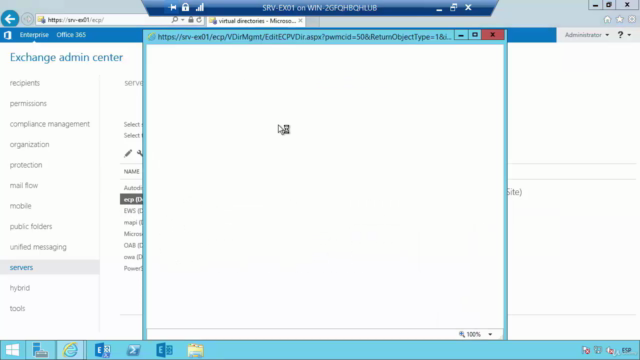The width and height of the screenshot is (640, 360).
Task: Select the Autodiscover row in the list
Action: [133, 188]
